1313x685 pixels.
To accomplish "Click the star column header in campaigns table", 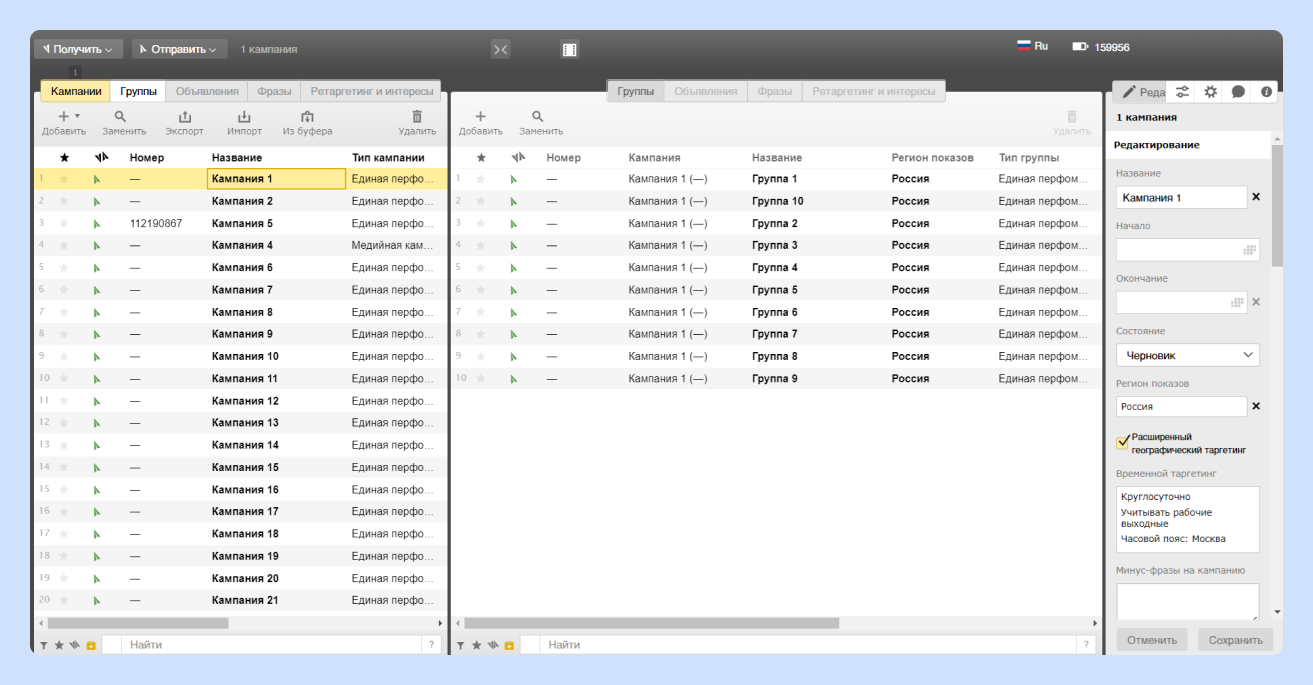I will [65, 157].
